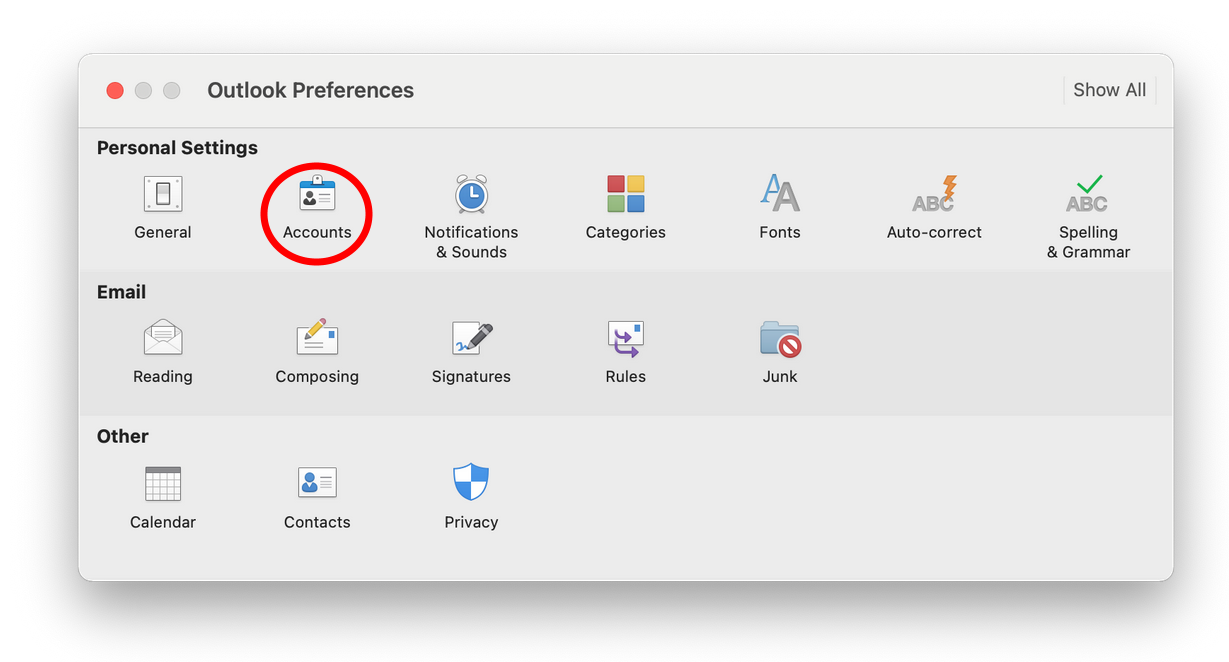
Task: Click the Show All button
Action: pyautogui.click(x=1108, y=90)
